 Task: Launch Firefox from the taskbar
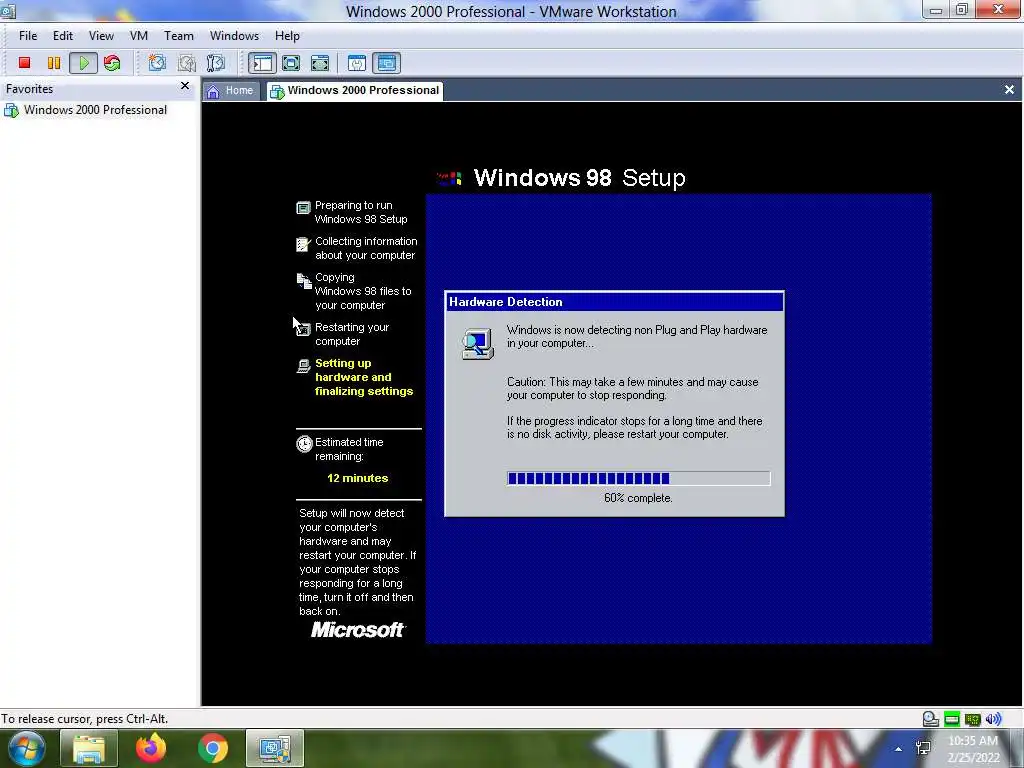click(151, 748)
